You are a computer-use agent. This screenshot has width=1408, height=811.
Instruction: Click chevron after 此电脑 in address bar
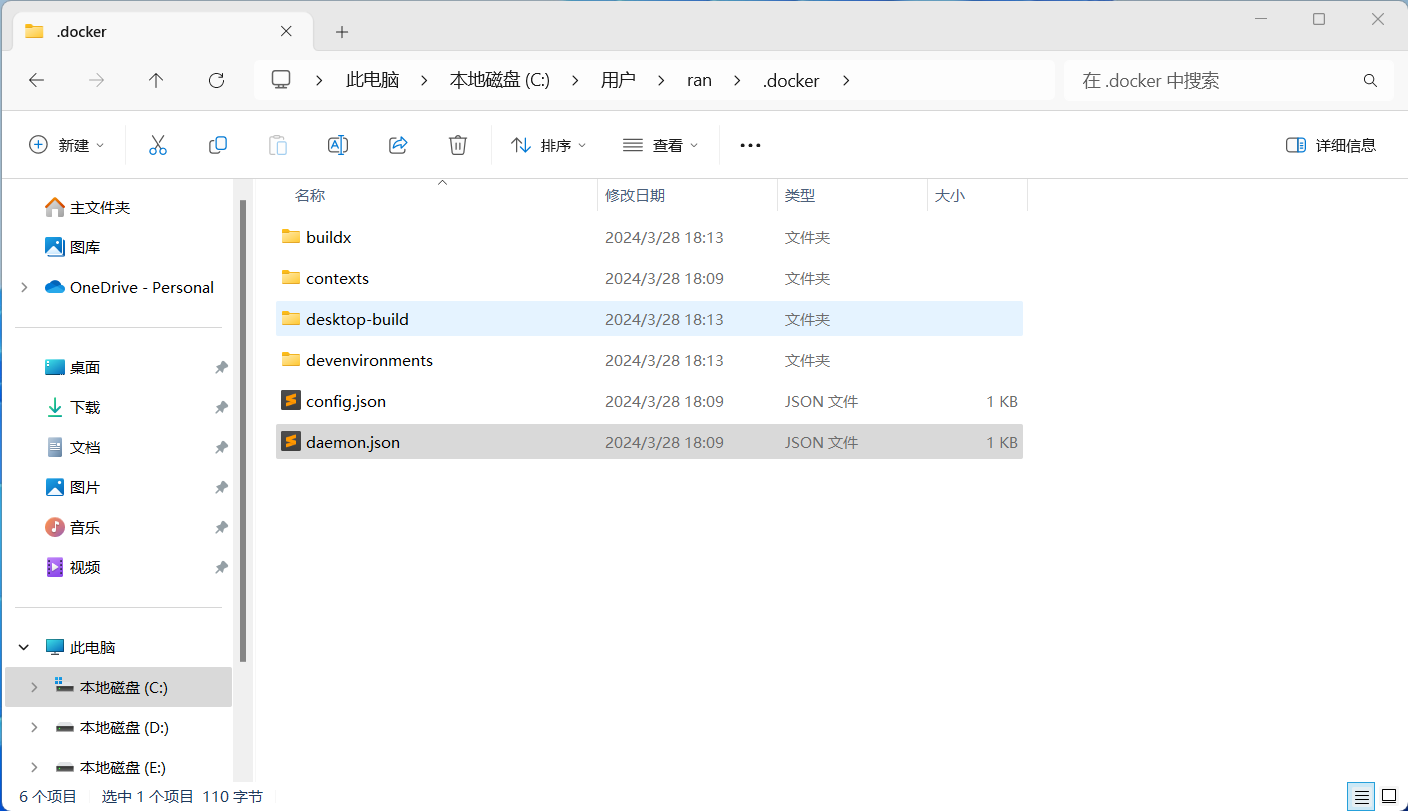point(425,80)
